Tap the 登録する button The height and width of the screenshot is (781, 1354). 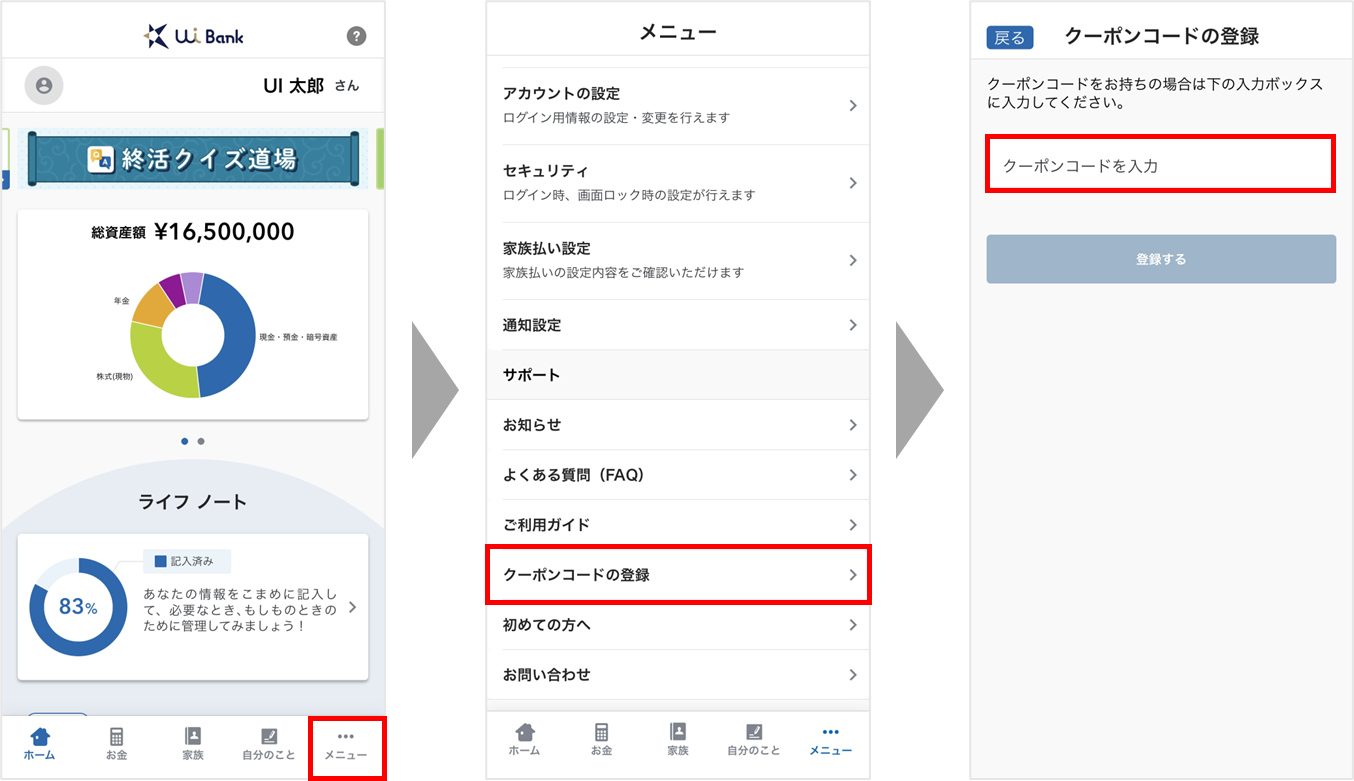click(x=1161, y=259)
